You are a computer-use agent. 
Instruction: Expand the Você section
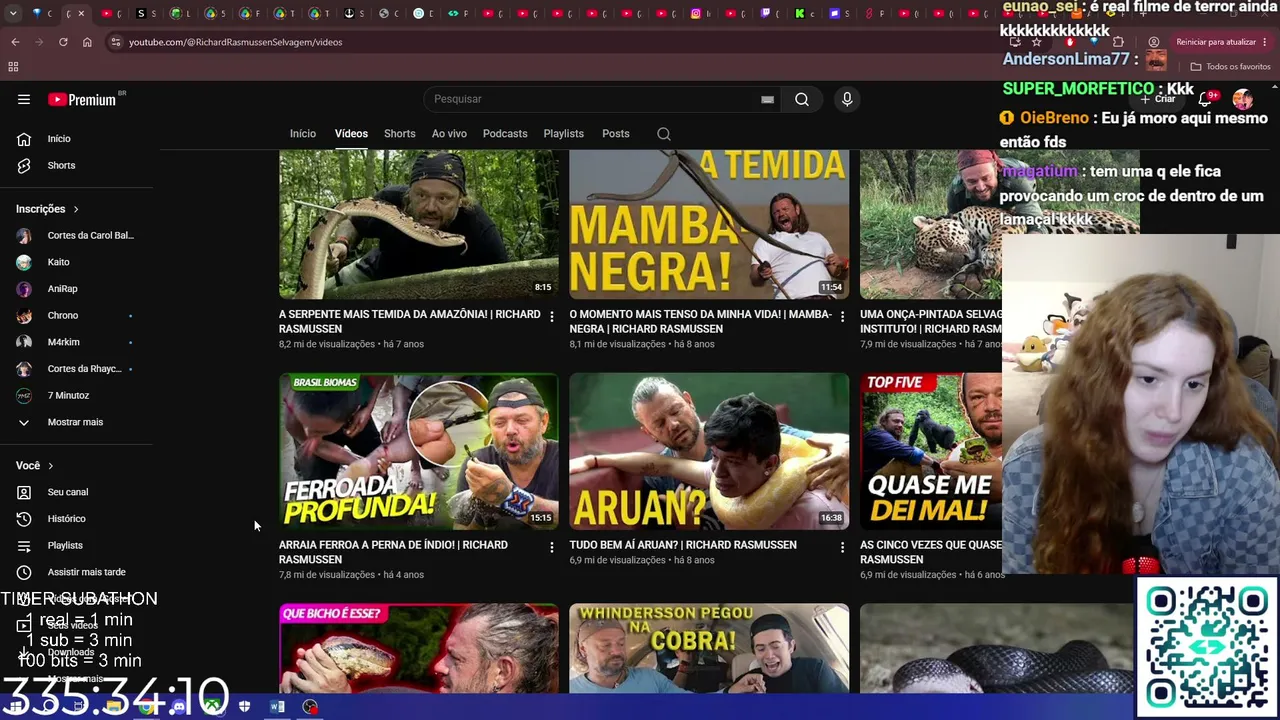35,466
